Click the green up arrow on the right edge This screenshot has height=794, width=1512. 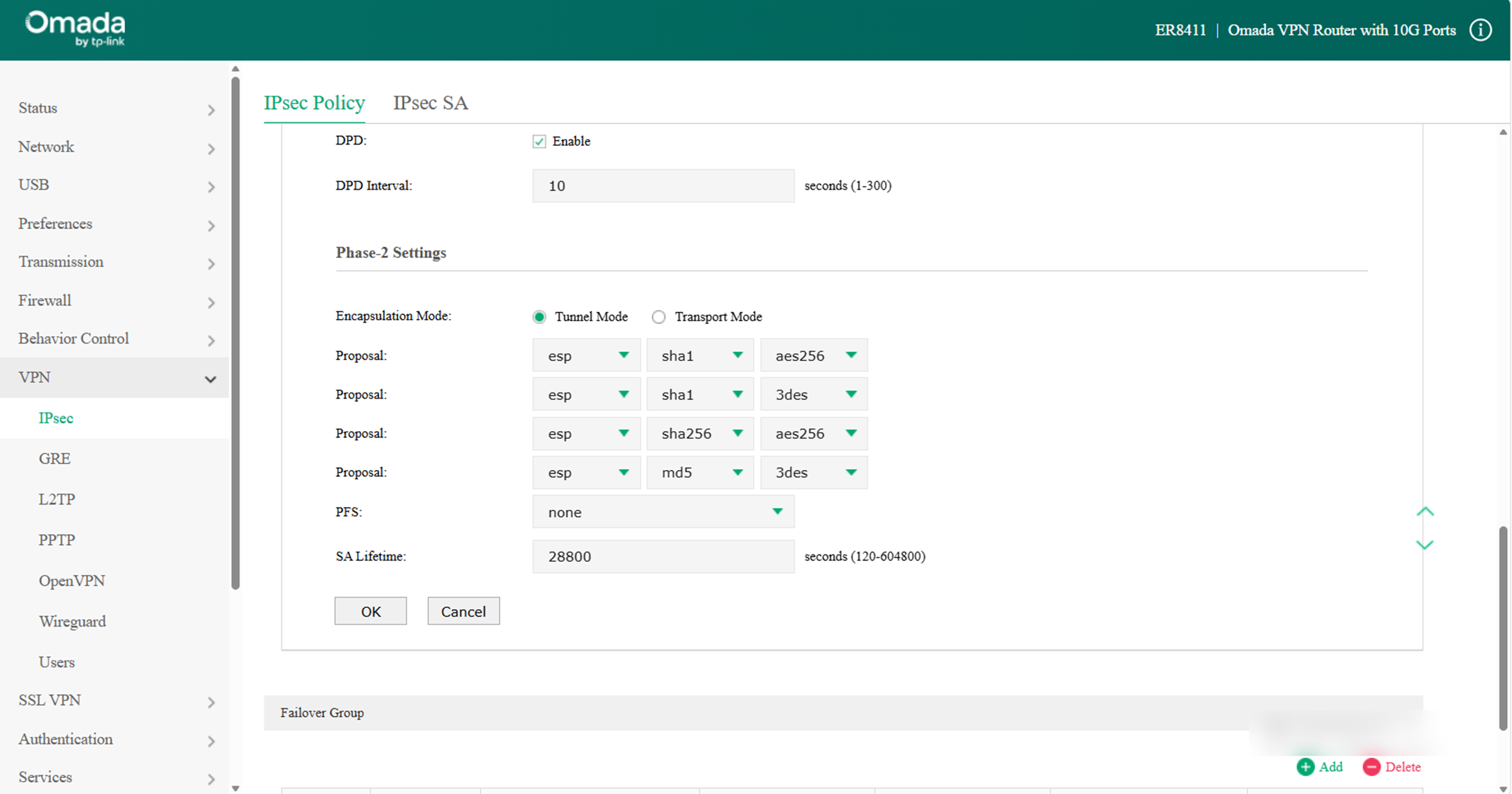[1425, 511]
